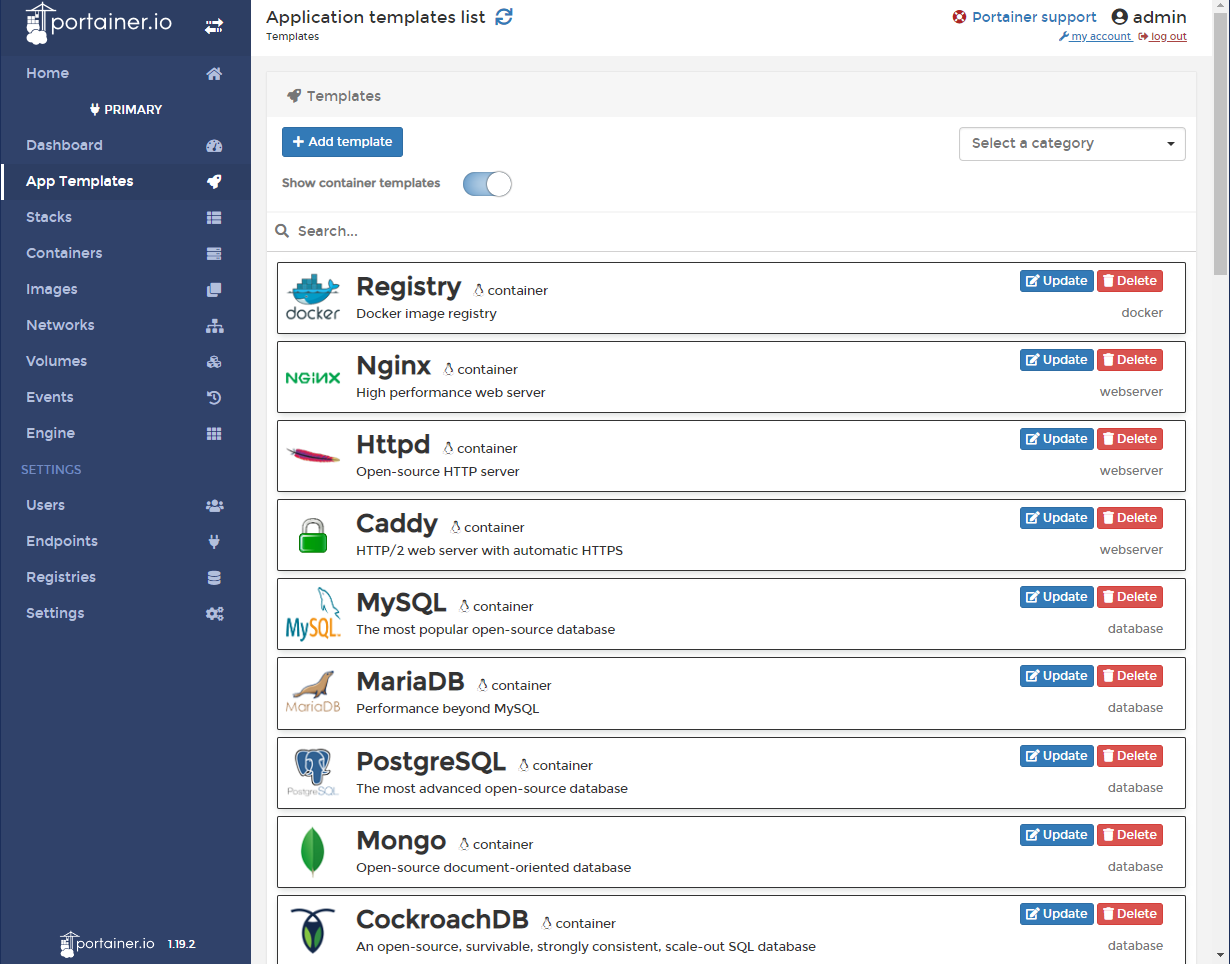Select the Home house icon in sidebar
Image resolution: width=1230 pixels, height=964 pixels.
click(x=214, y=73)
